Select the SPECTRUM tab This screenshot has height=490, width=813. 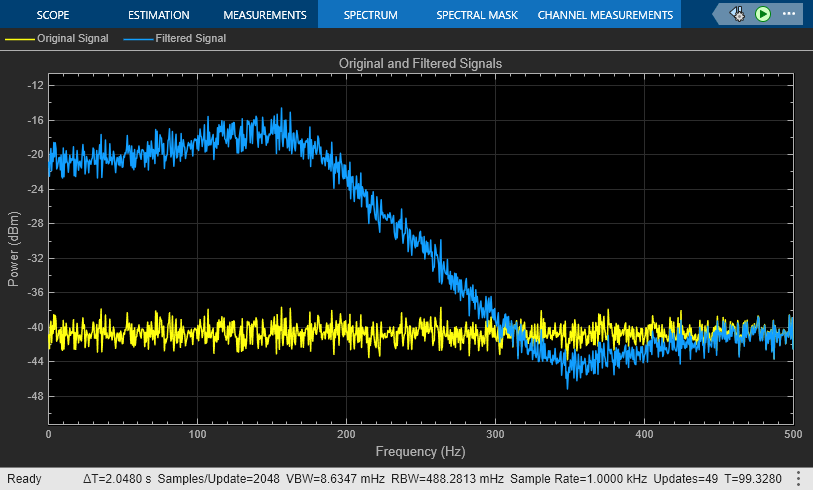click(370, 15)
